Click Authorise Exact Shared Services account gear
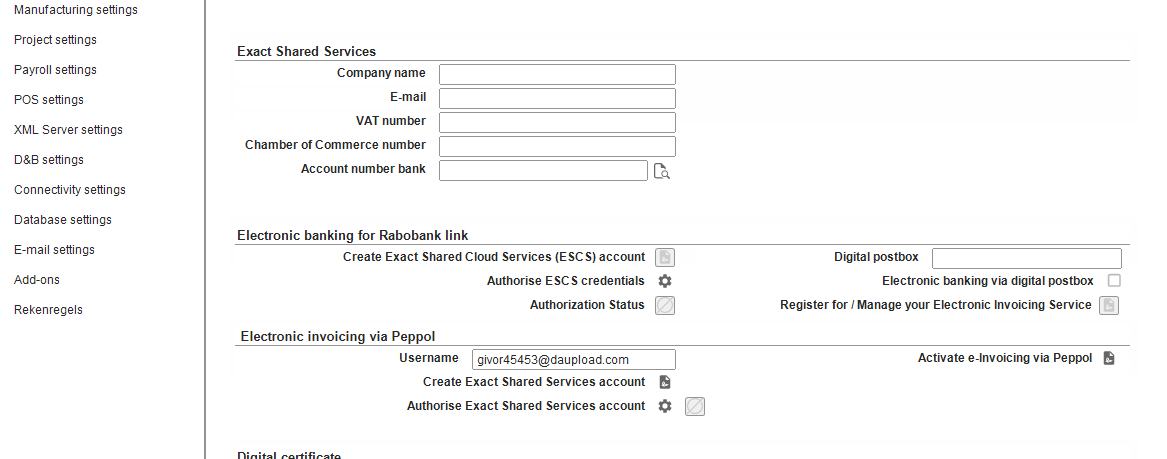Screen dimensions: 1167x459 pos(665,406)
